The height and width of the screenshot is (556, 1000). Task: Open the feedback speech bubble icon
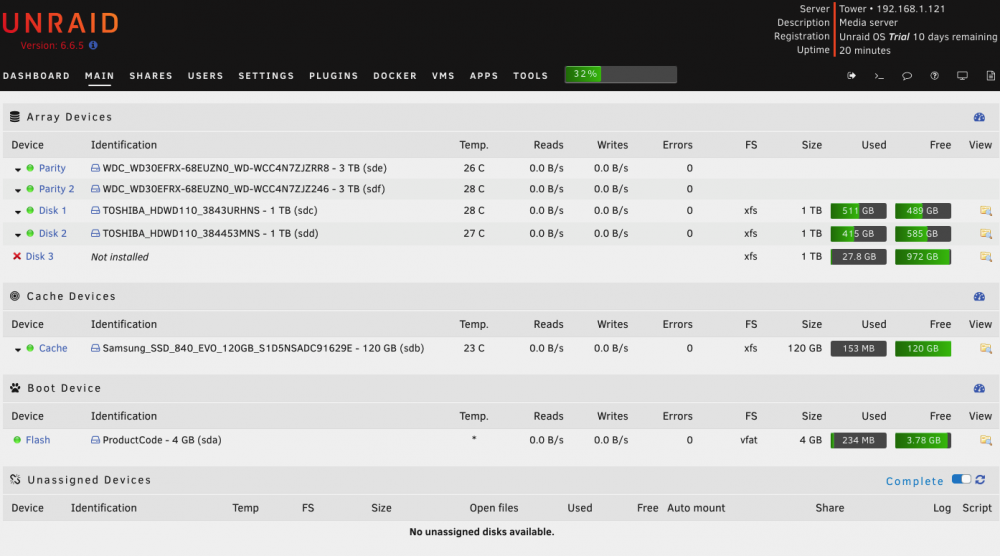pyautogui.click(x=907, y=76)
